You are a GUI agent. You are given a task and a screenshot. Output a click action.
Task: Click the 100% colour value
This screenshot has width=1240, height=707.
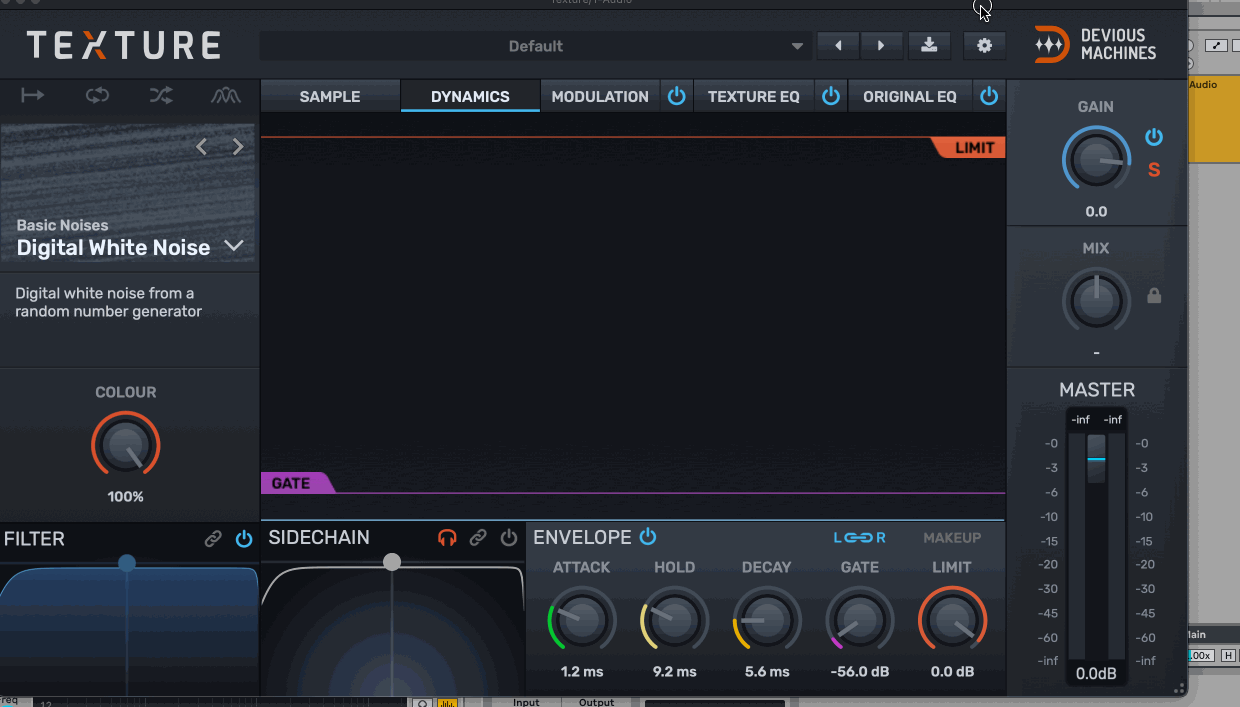coord(126,497)
